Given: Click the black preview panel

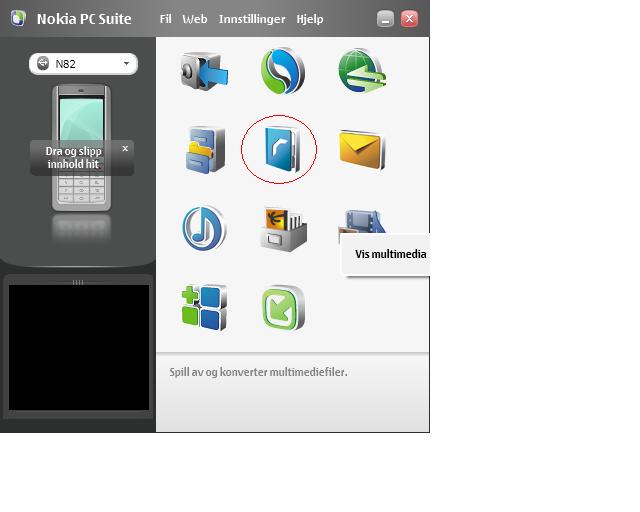Looking at the screenshot, I should click(79, 347).
